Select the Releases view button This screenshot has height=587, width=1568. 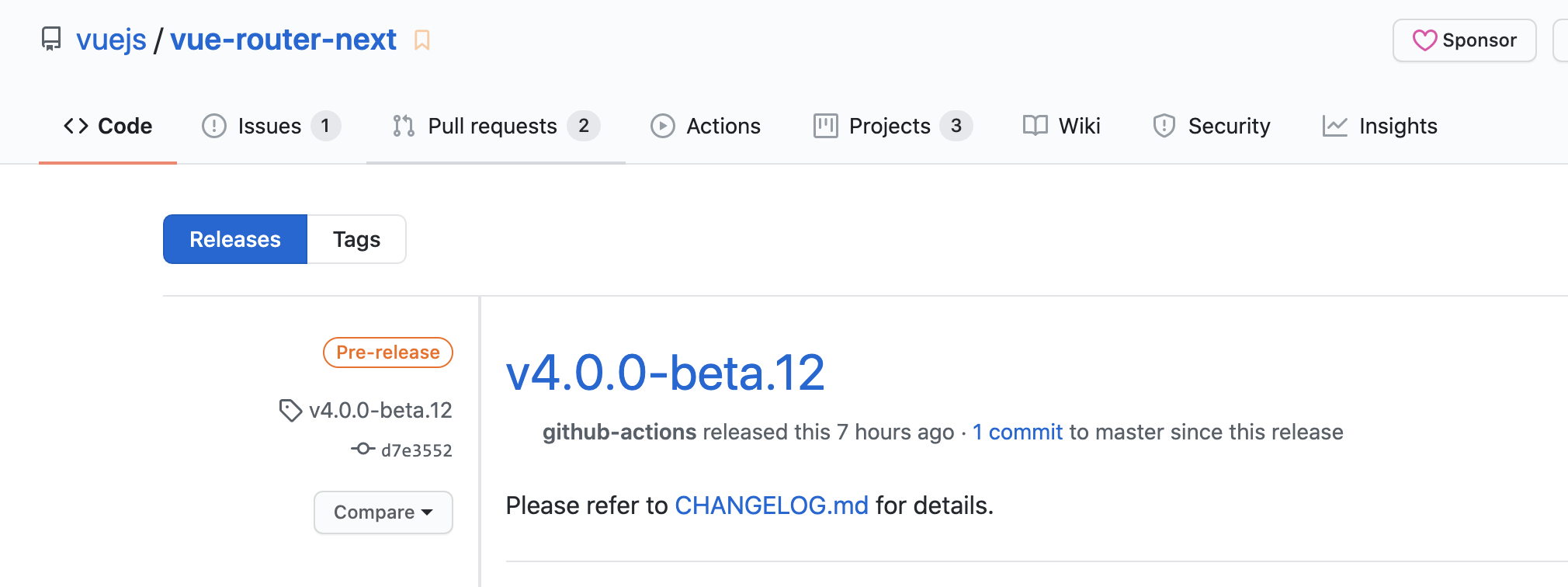point(235,239)
